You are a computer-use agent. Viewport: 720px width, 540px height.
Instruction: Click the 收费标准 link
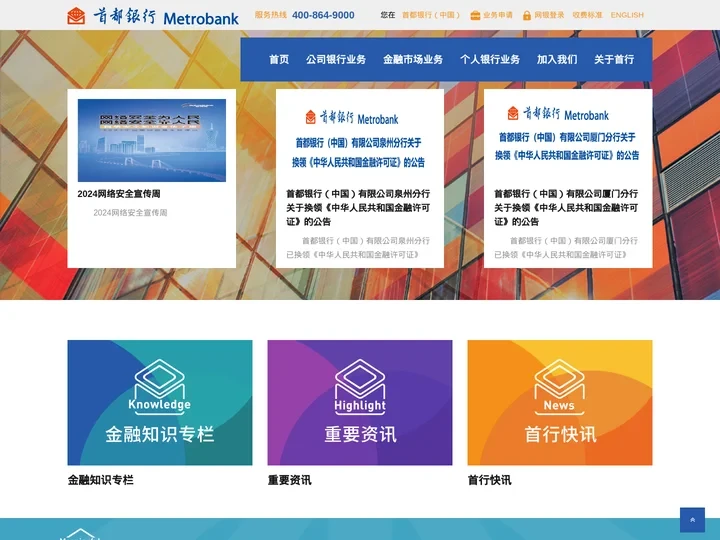[x=587, y=15]
